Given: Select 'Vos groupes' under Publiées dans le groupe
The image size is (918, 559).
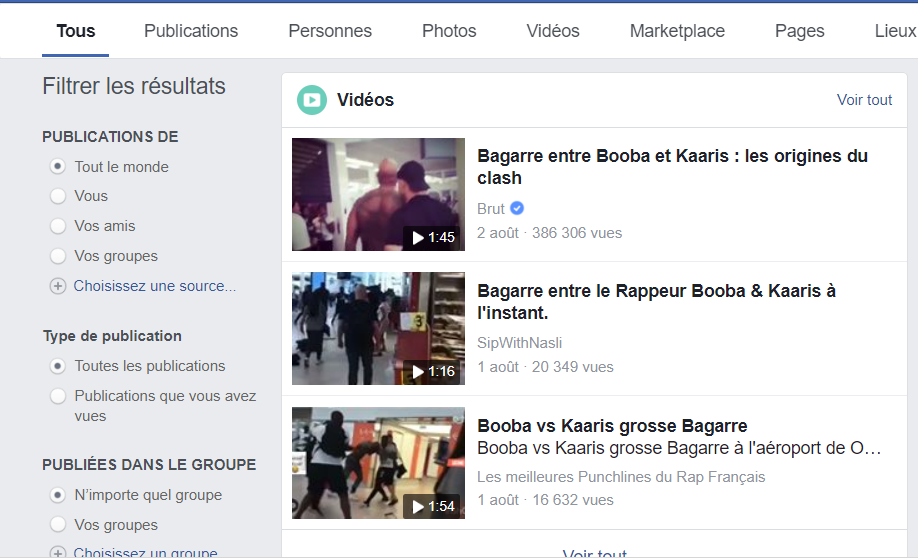Looking at the screenshot, I should point(58,525).
